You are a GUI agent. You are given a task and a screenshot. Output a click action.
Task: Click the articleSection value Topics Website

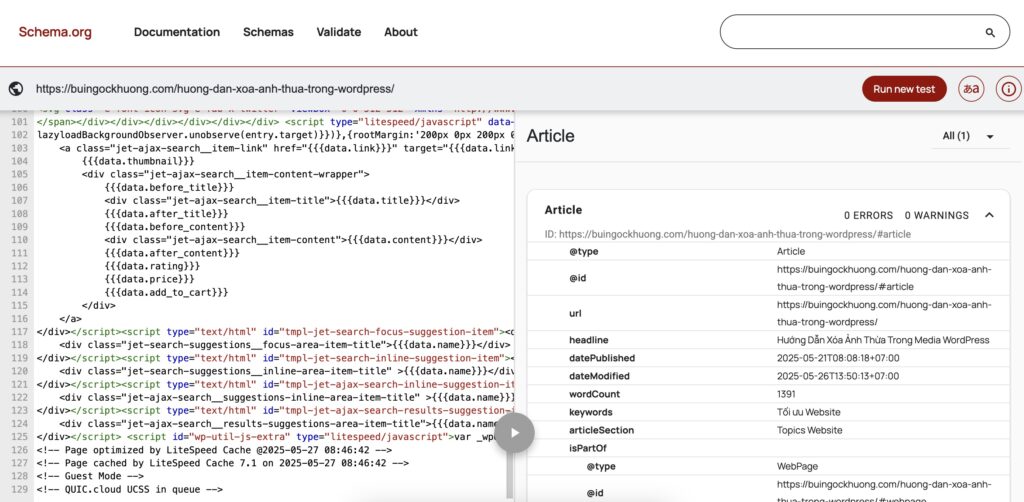(809, 430)
